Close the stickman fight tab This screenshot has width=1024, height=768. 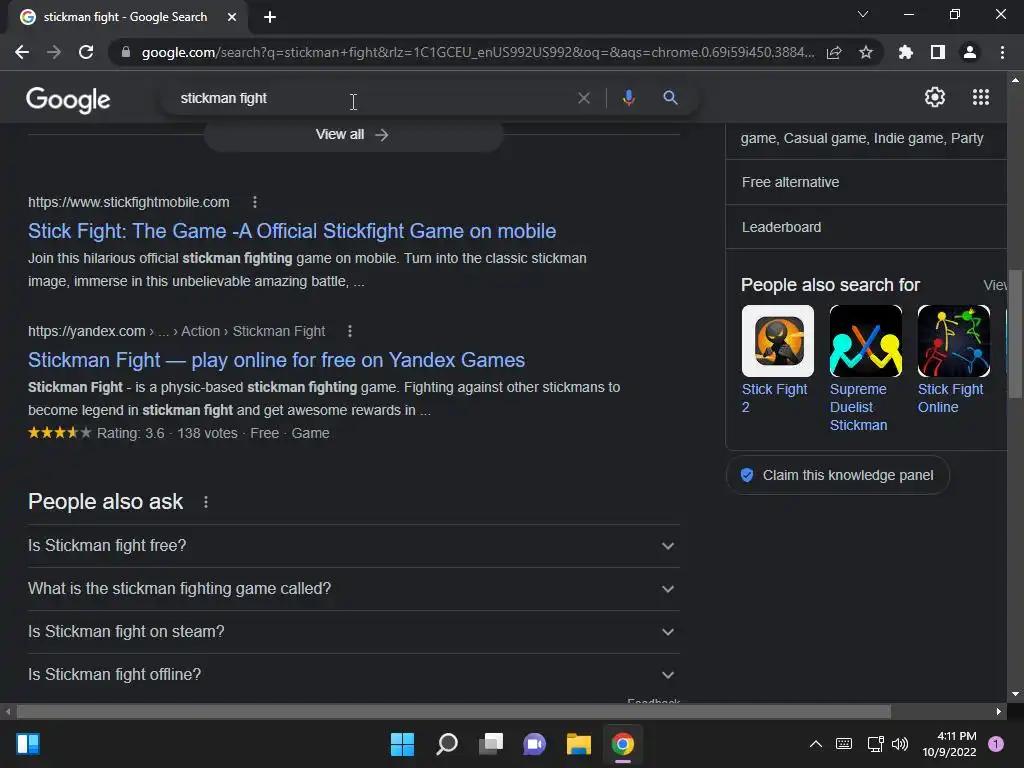point(232,17)
